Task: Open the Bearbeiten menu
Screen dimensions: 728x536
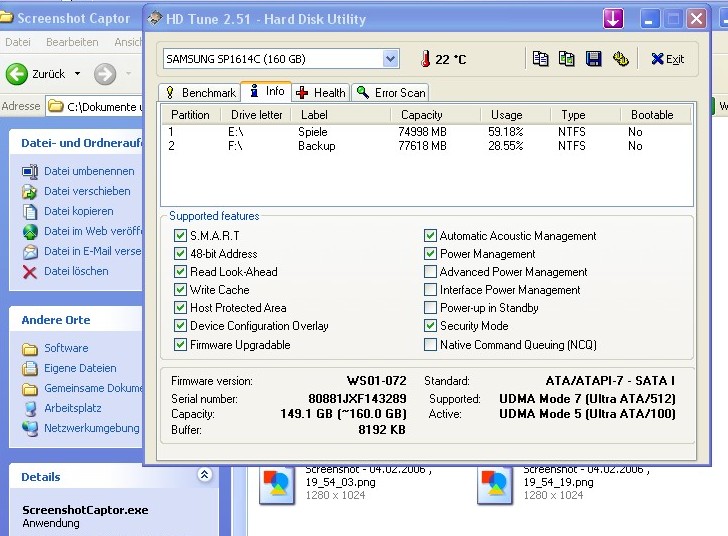Action: (x=72, y=42)
